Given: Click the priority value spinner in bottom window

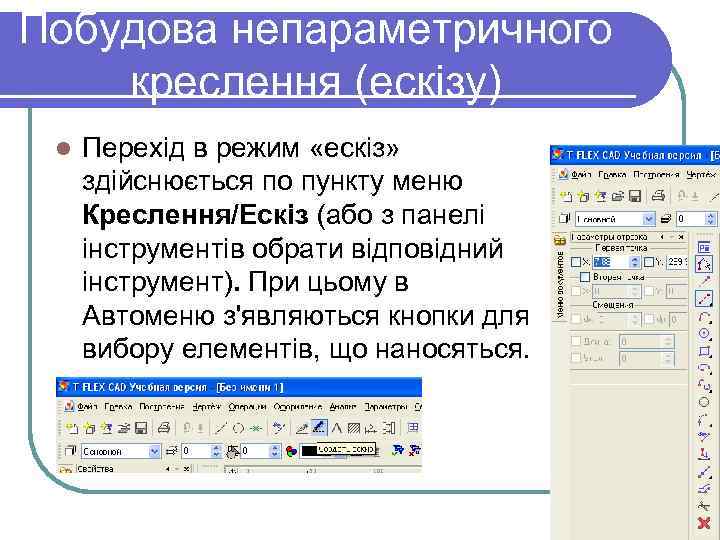Looking at the screenshot, I should point(275,451).
